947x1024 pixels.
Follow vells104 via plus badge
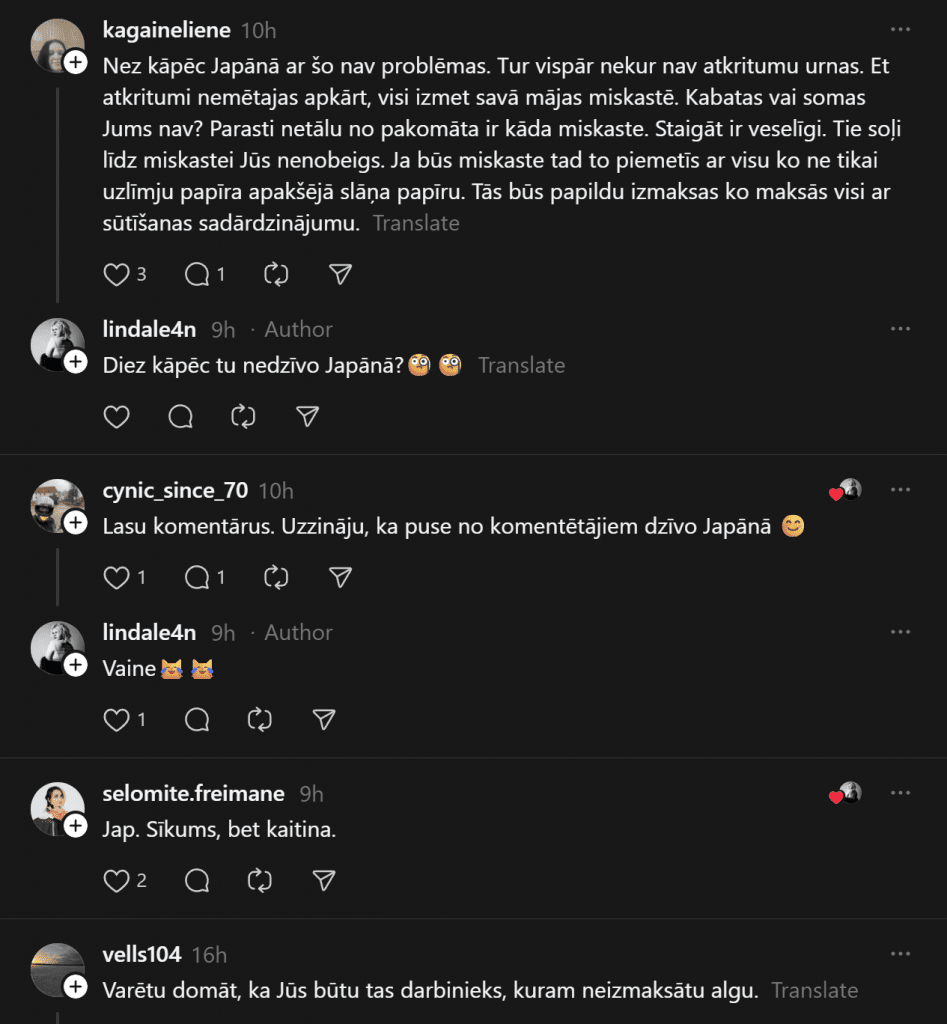pyautogui.click(x=76, y=987)
